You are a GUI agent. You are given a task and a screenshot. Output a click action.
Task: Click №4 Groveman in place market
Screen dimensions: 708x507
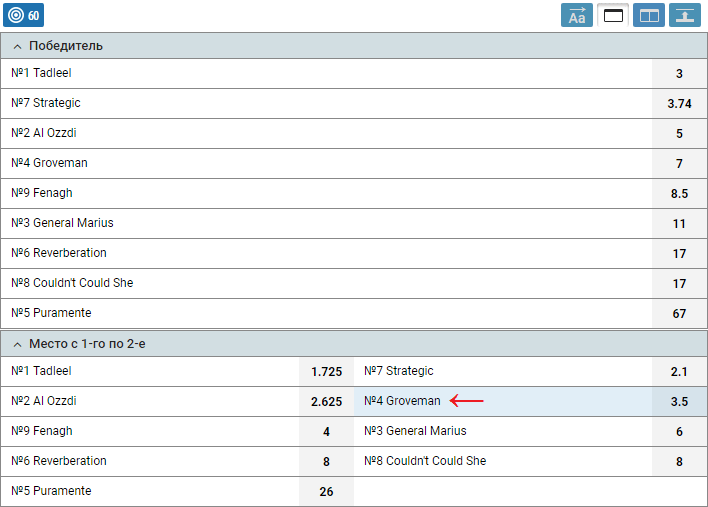(x=402, y=401)
